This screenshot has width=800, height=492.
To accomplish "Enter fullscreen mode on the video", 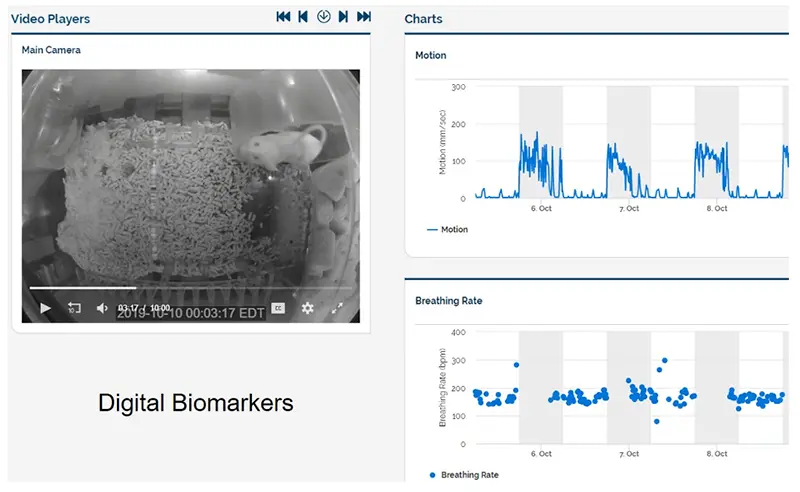I will 338,308.
